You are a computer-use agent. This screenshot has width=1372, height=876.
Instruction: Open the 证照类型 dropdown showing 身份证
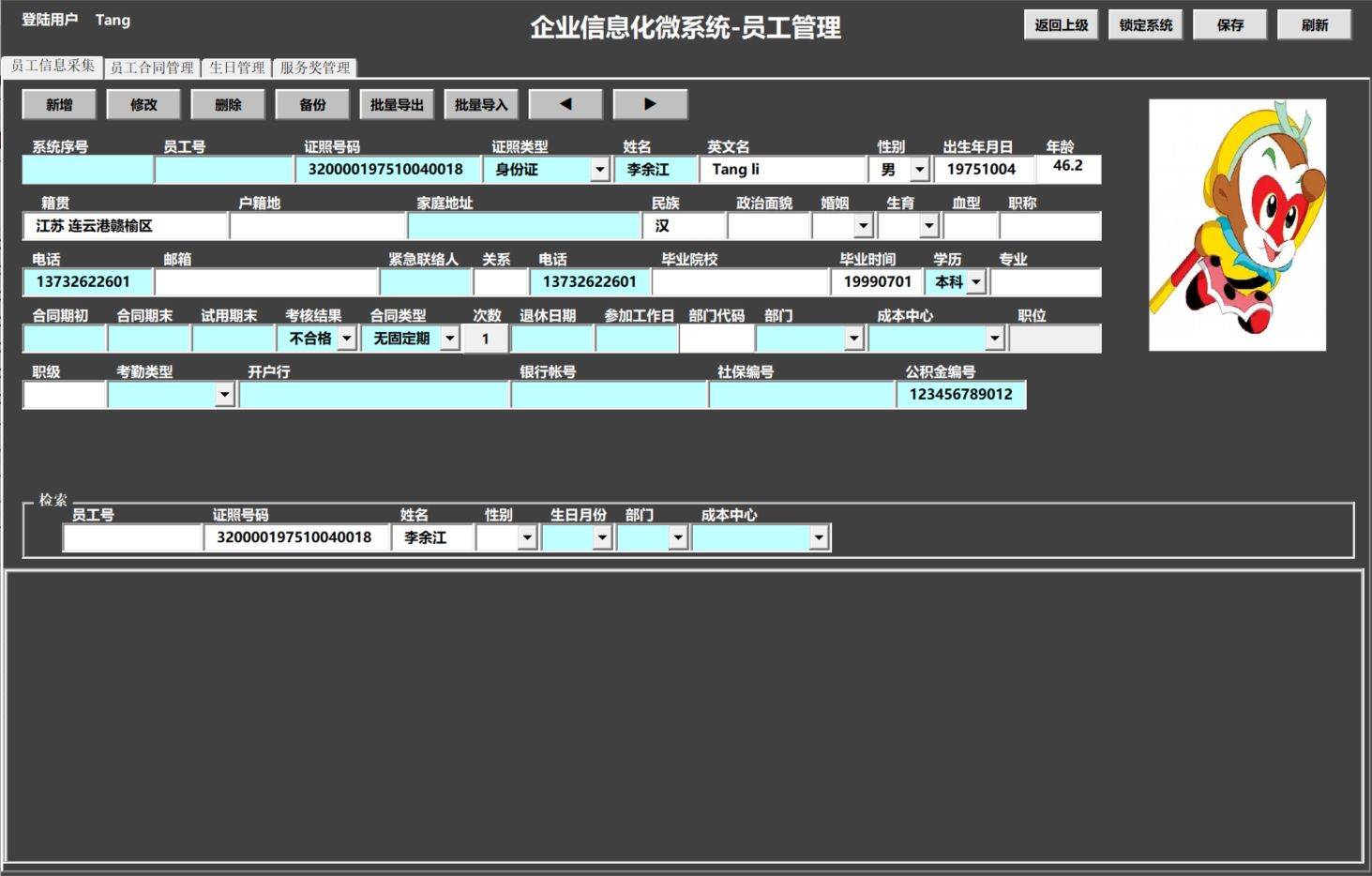[x=599, y=169]
